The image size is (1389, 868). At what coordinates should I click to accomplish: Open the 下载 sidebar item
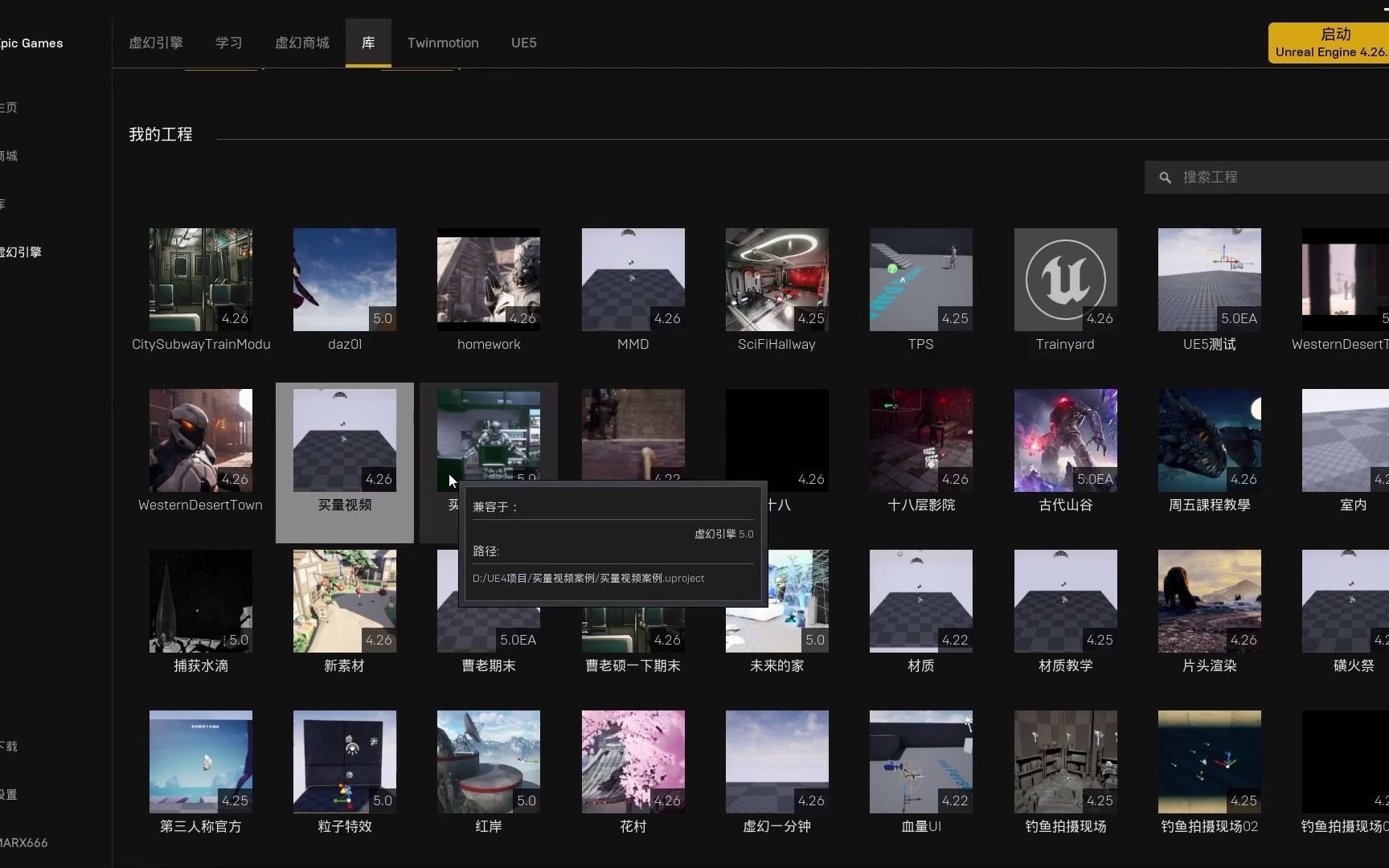[9, 747]
